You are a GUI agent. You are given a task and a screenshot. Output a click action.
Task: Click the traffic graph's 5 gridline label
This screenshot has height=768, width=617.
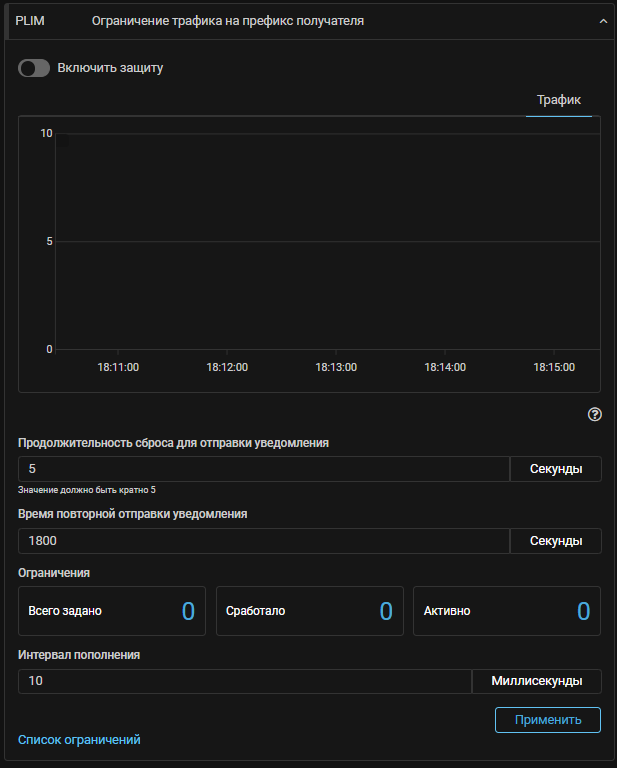pyautogui.click(x=49, y=241)
